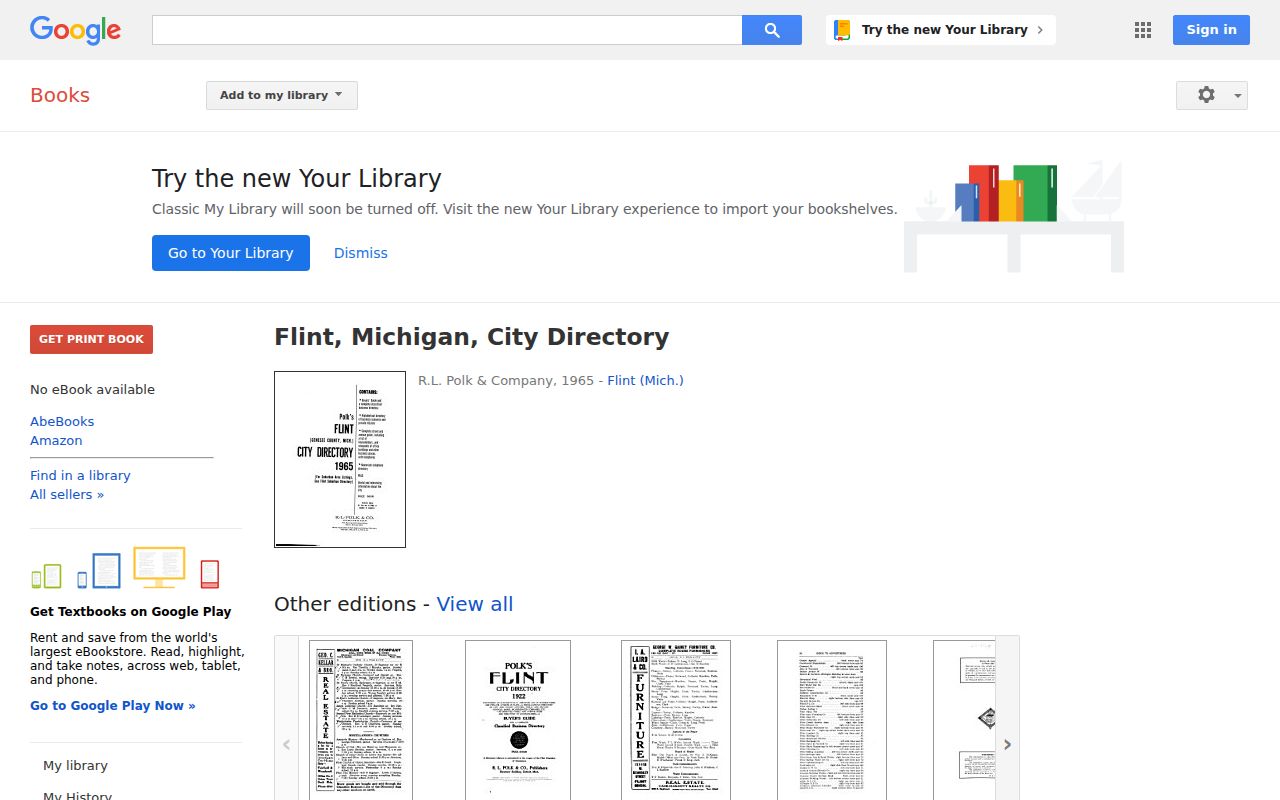Dismiss the Your Library banner
The height and width of the screenshot is (800, 1280).
point(361,253)
